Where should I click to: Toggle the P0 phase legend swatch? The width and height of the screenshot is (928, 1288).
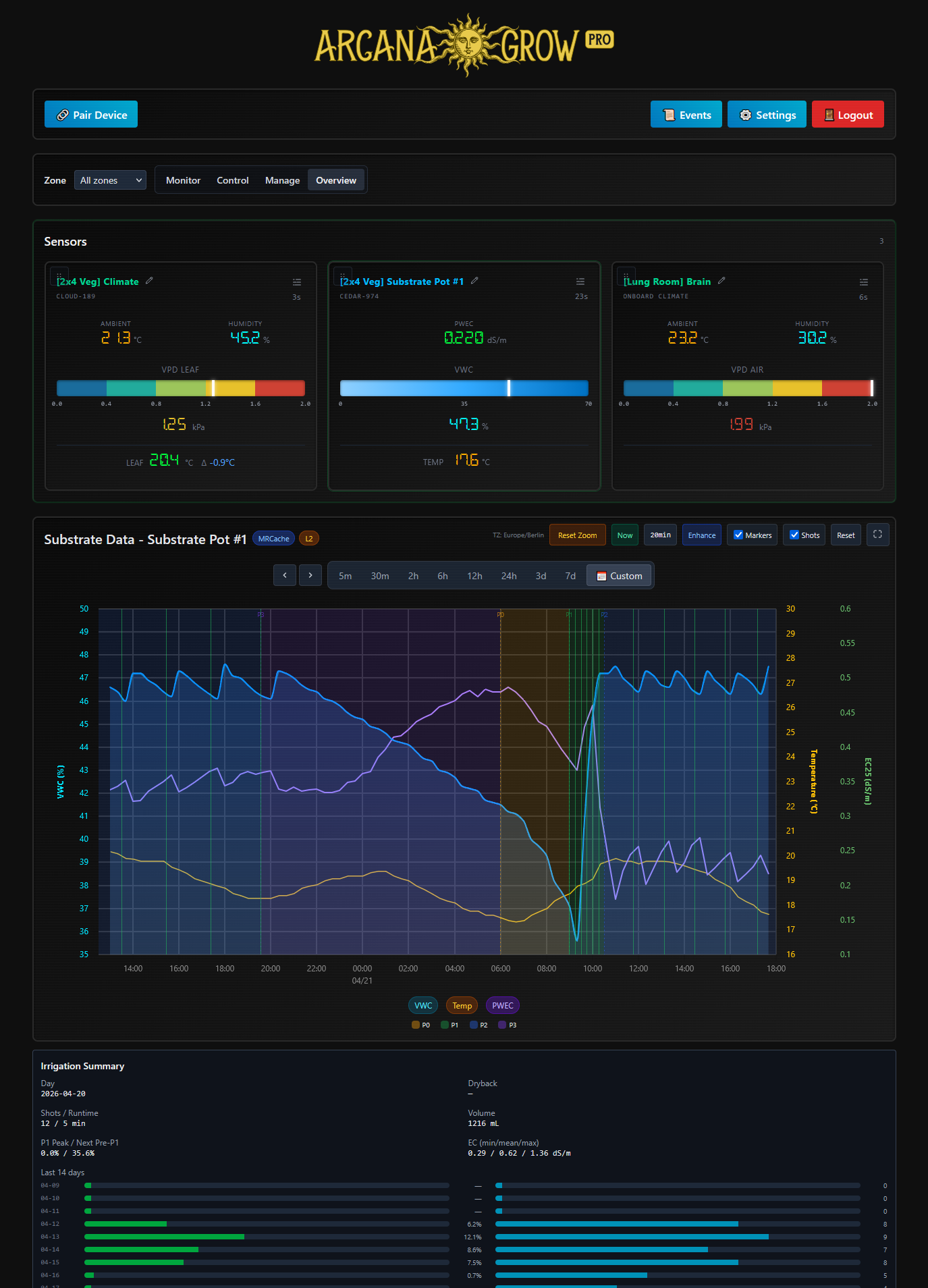[x=416, y=1025]
